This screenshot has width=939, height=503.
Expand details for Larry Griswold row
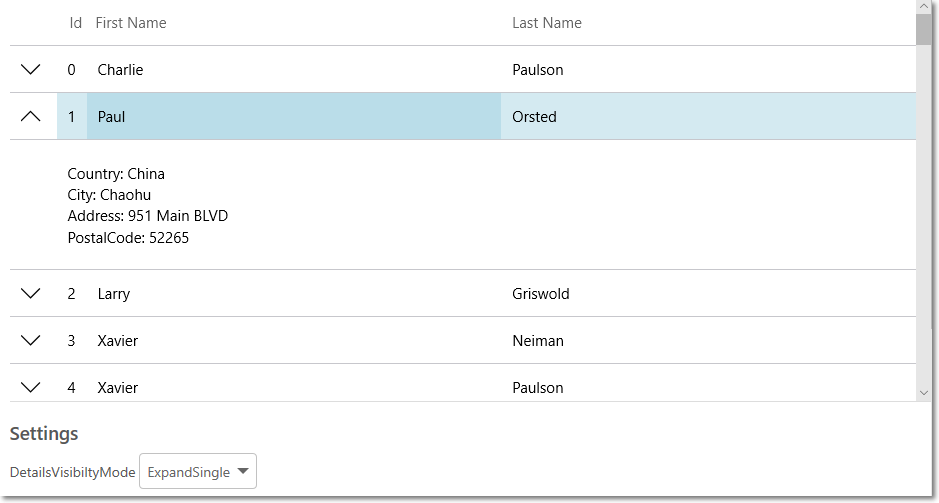click(31, 294)
